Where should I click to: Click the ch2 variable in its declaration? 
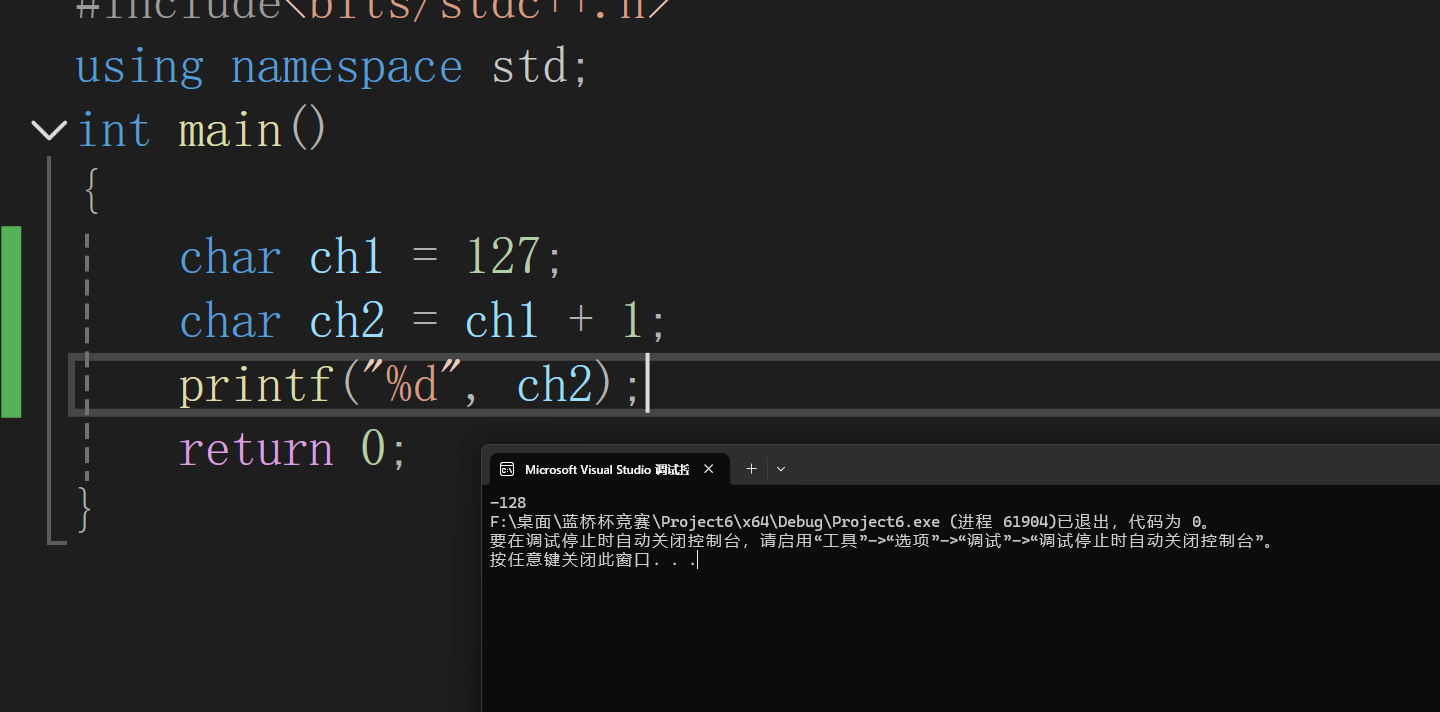(x=347, y=321)
